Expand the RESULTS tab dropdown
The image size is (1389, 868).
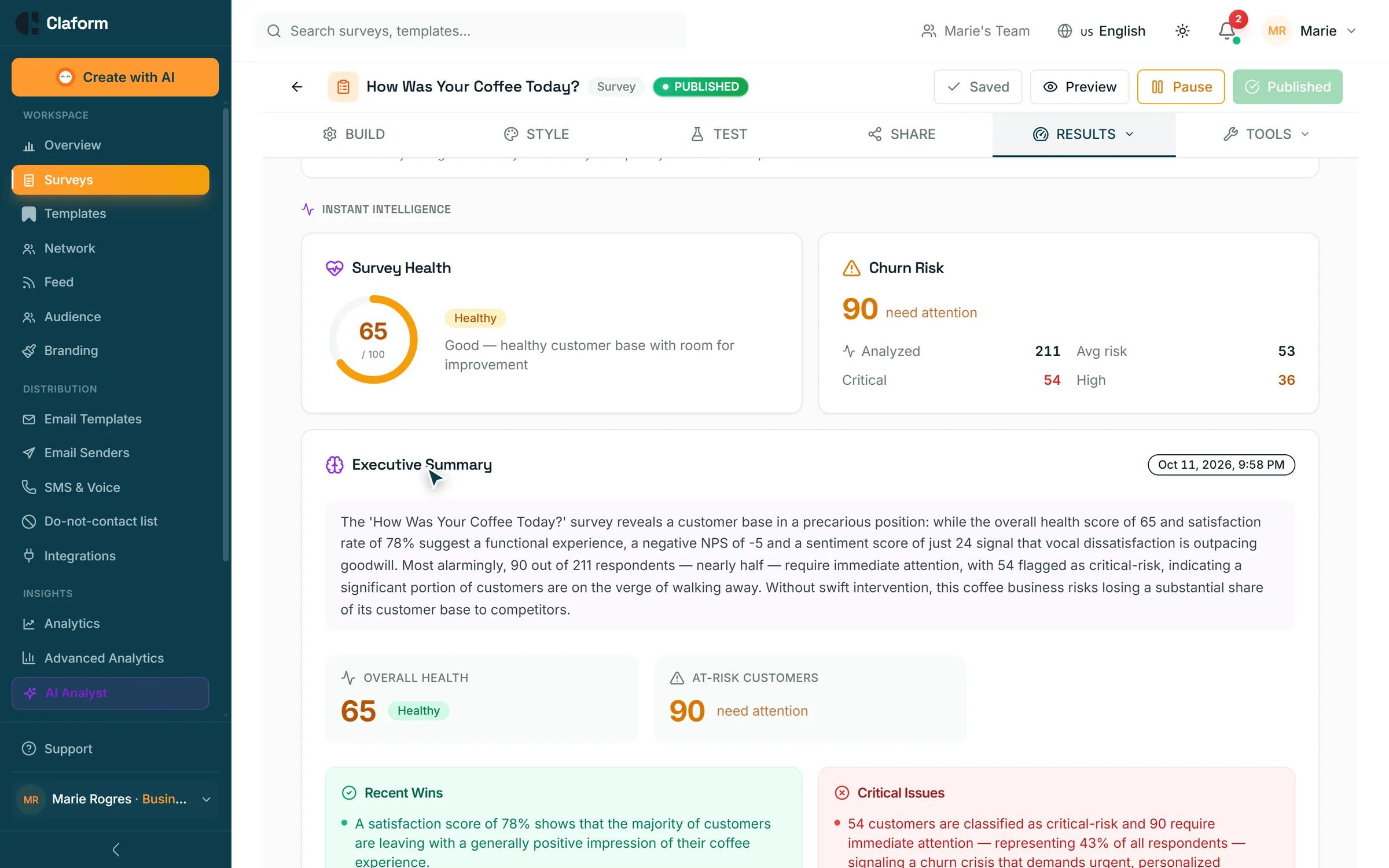1083,134
